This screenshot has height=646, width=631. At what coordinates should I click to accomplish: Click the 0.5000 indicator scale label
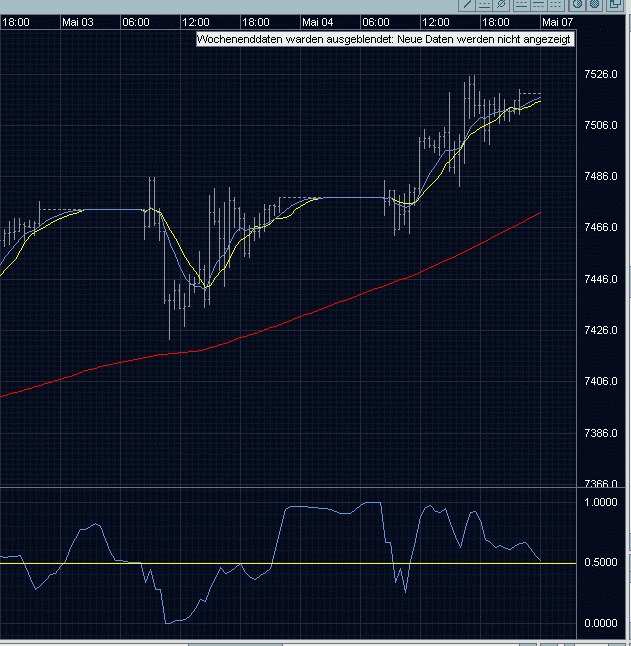pyautogui.click(x=601, y=562)
